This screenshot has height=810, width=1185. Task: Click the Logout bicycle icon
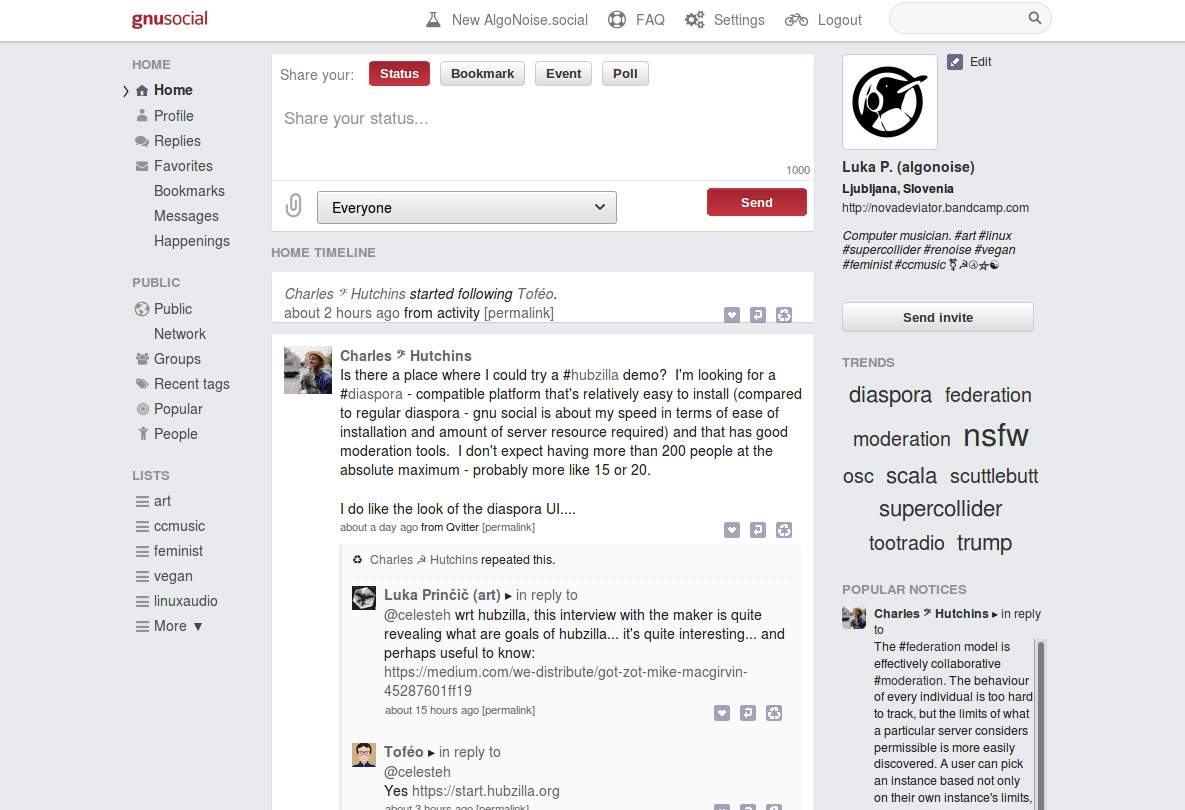[x=797, y=20]
